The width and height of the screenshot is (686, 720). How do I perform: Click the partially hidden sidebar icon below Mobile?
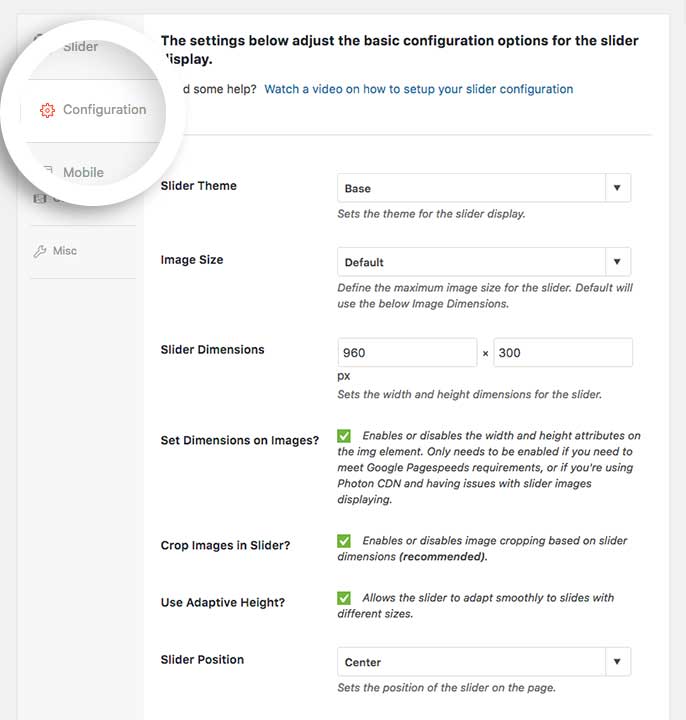pos(40,198)
